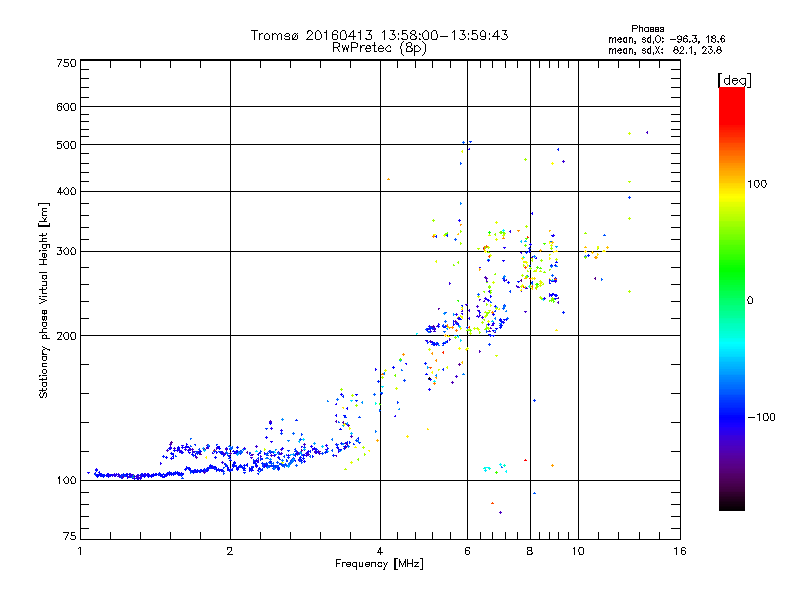Viewport: 800px width, 600px height.
Task: Click the y-axis tick label '400'
Action: point(66,192)
